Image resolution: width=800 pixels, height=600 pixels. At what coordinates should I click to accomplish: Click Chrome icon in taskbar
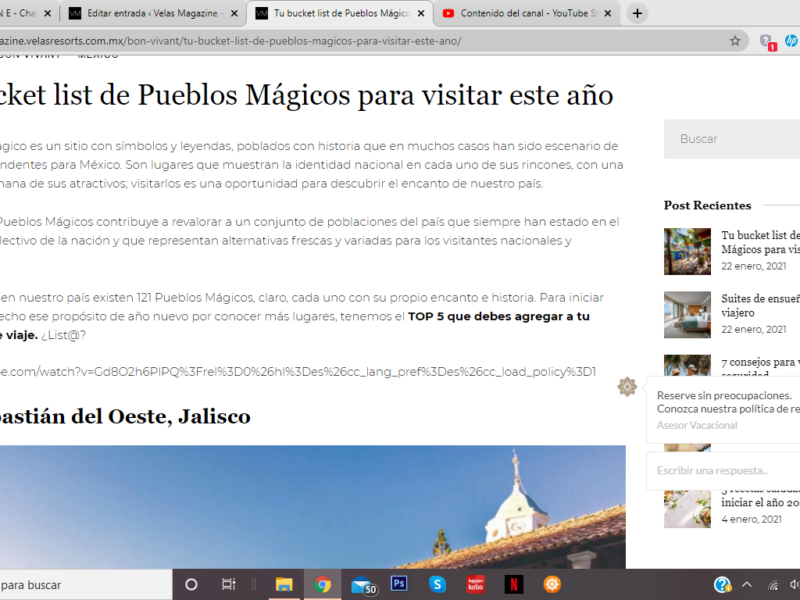322,584
